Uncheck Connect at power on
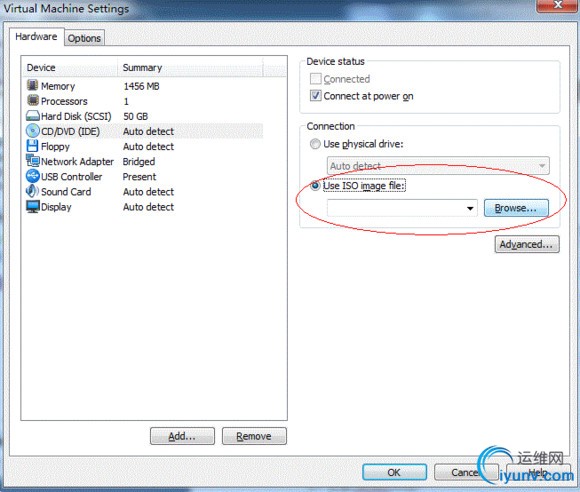 coord(316,96)
